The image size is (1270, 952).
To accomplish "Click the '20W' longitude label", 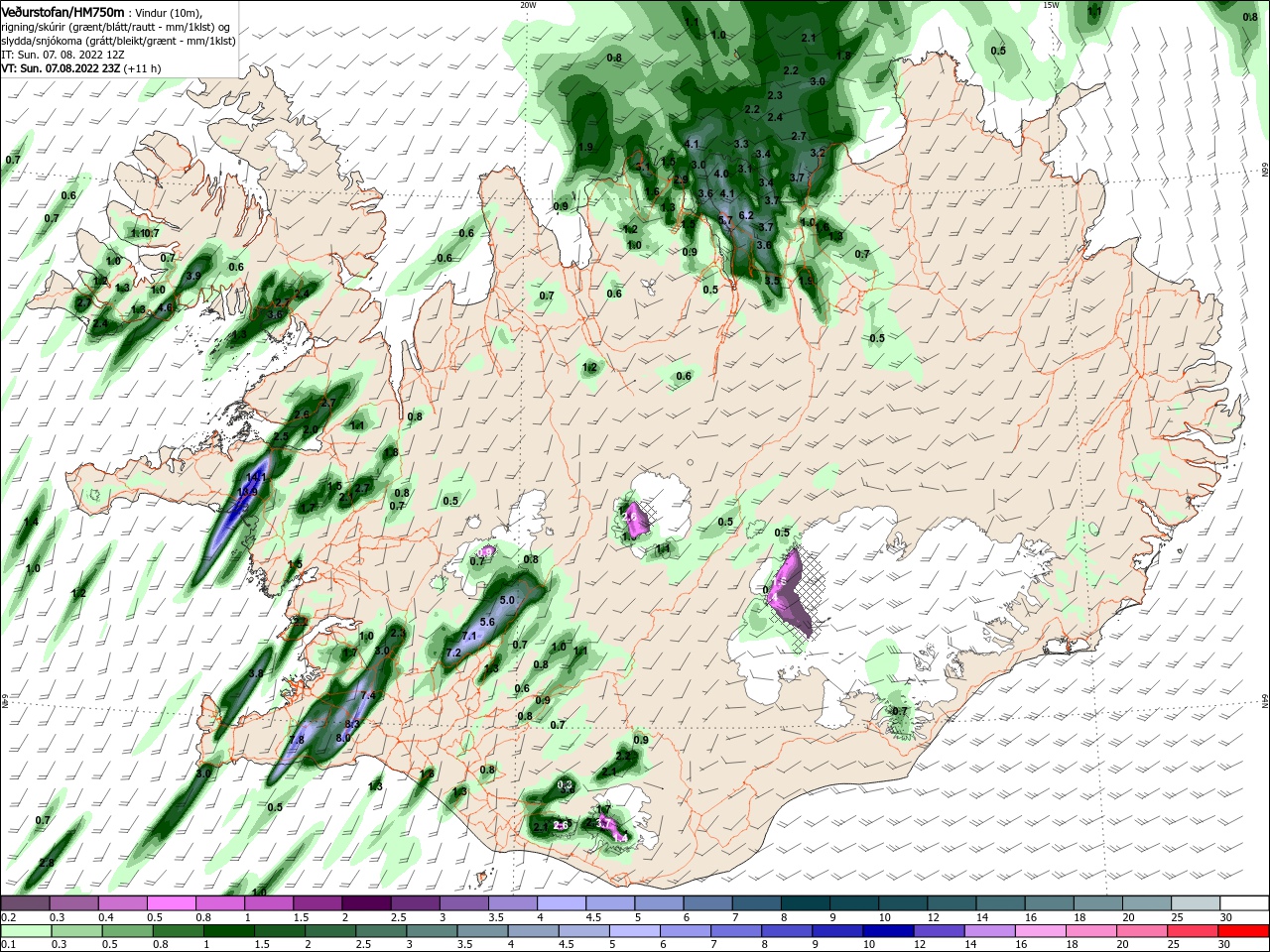I will (x=528, y=5).
